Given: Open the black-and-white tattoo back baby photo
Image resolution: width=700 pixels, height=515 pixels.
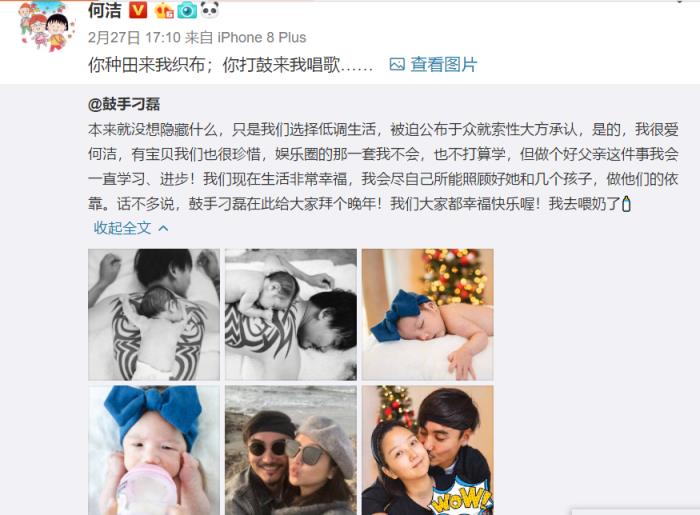Looking at the screenshot, I should 154,314.
